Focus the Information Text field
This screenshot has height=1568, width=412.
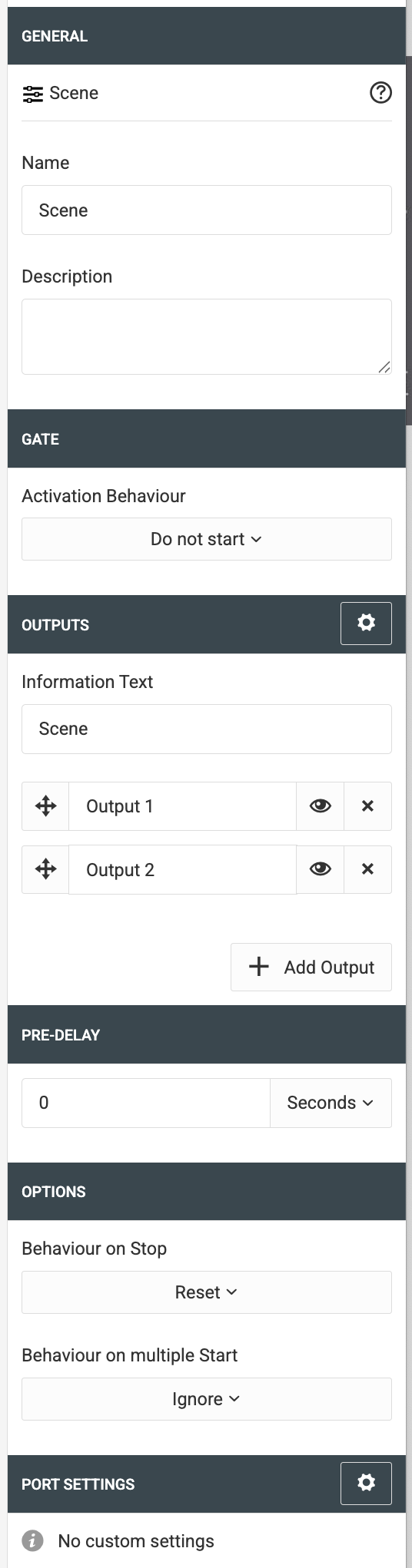click(207, 729)
